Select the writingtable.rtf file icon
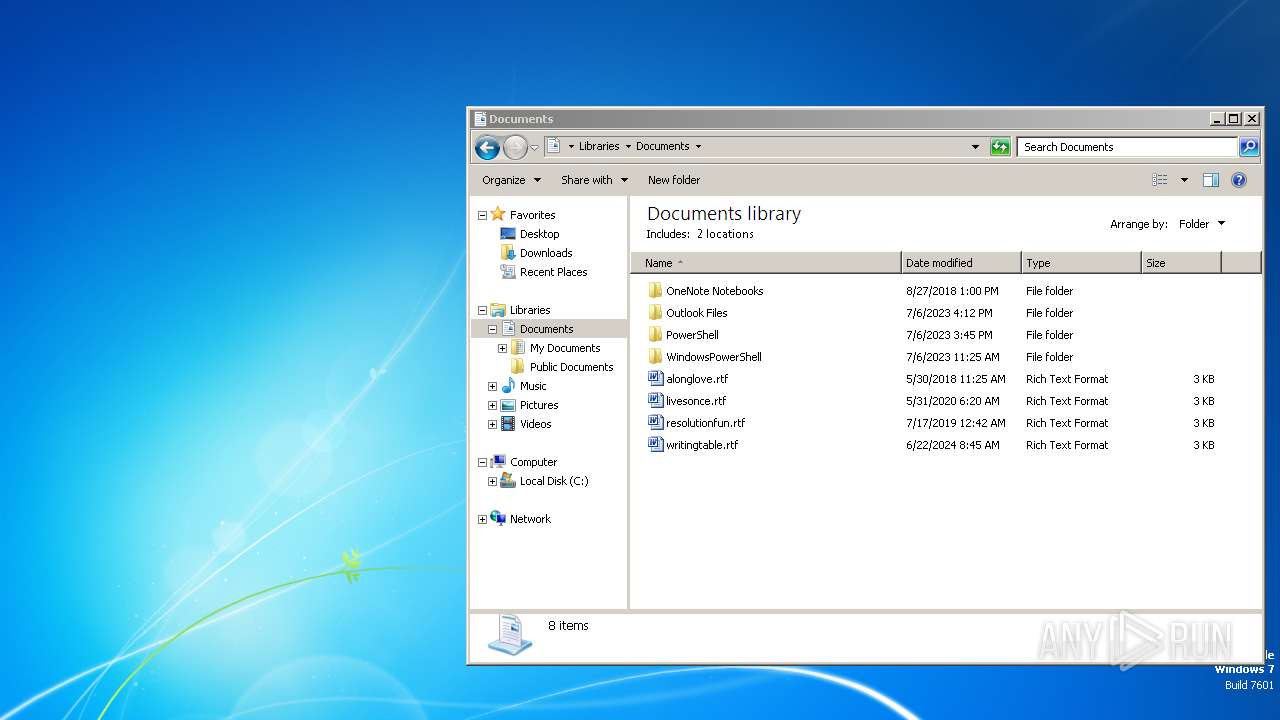 (x=655, y=445)
